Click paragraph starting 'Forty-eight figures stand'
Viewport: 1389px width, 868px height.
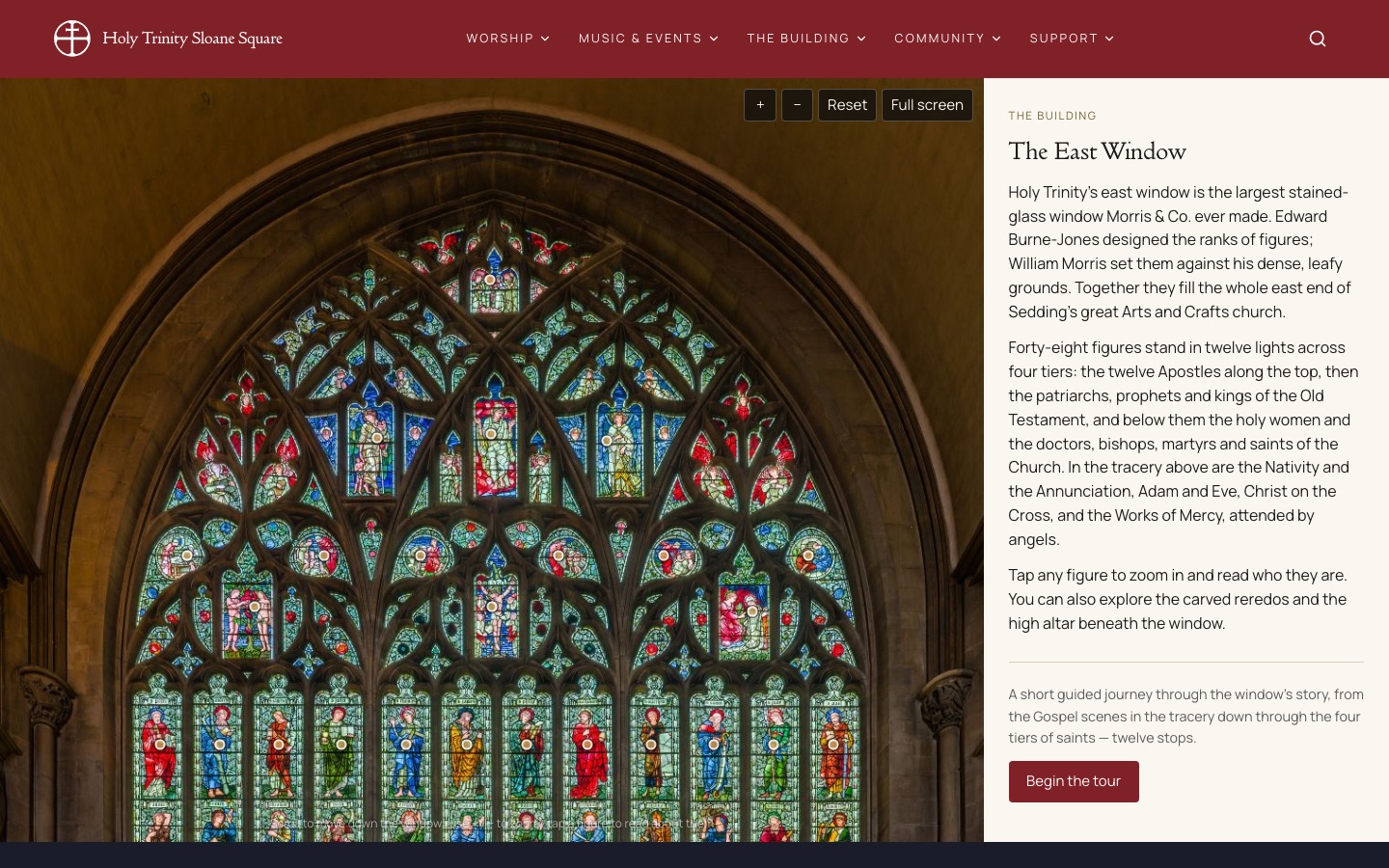pos(1185,443)
